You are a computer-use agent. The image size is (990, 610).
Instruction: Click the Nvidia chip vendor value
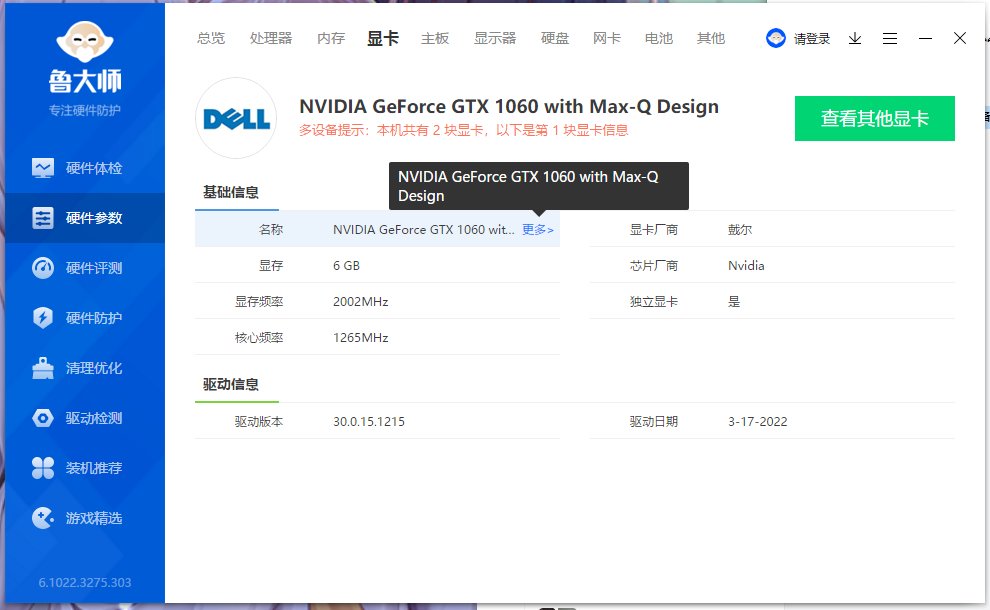(x=746, y=266)
